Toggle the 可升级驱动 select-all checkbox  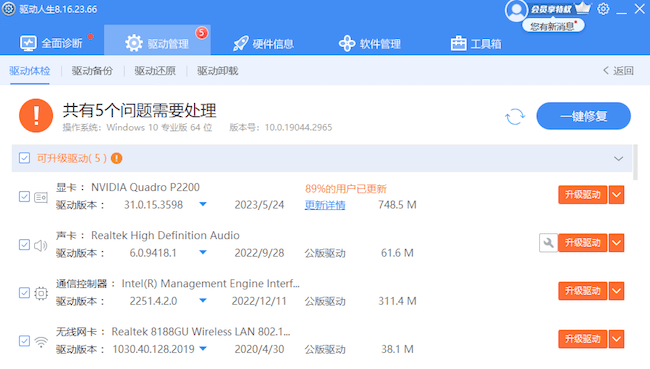point(24,158)
